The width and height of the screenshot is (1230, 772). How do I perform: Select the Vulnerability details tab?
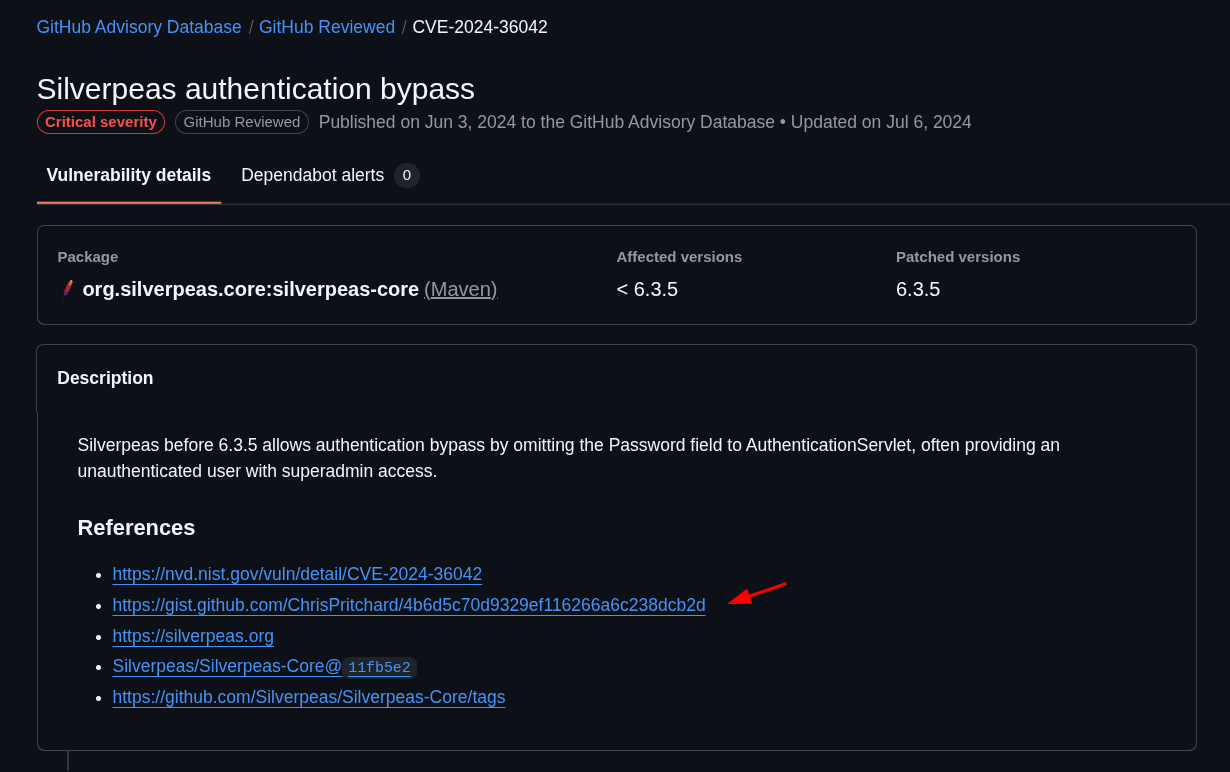[129, 175]
